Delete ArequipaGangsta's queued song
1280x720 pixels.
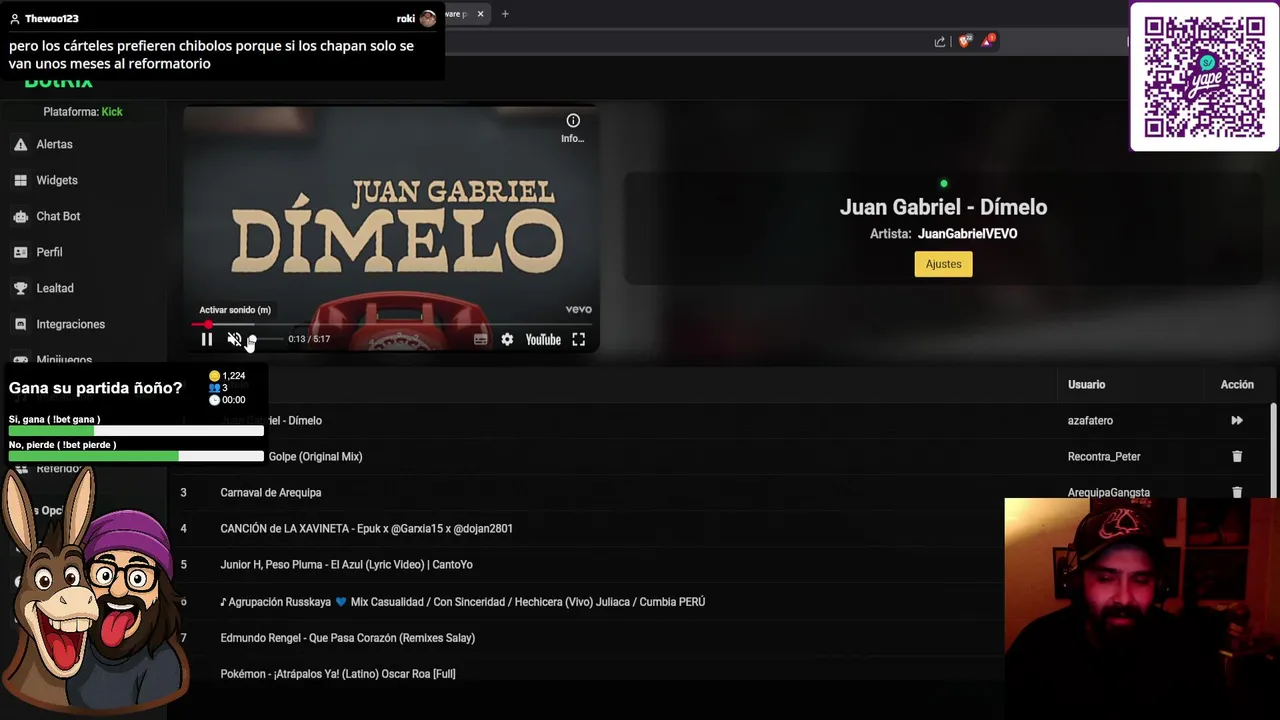pyautogui.click(x=1237, y=491)
